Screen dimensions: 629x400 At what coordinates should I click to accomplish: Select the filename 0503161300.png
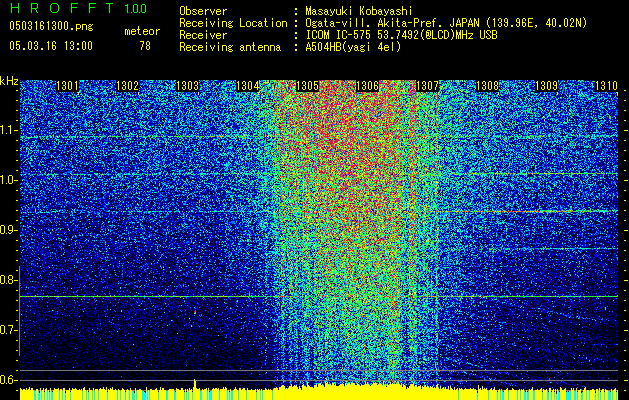(x=51, y=26)
